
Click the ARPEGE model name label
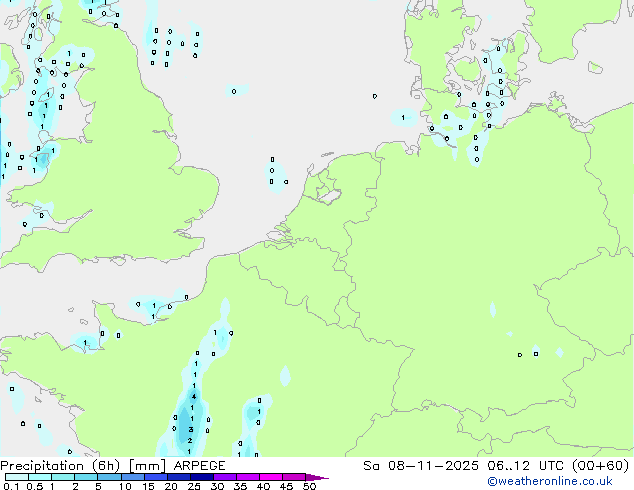pyautogui.click(x=199, y=465)
